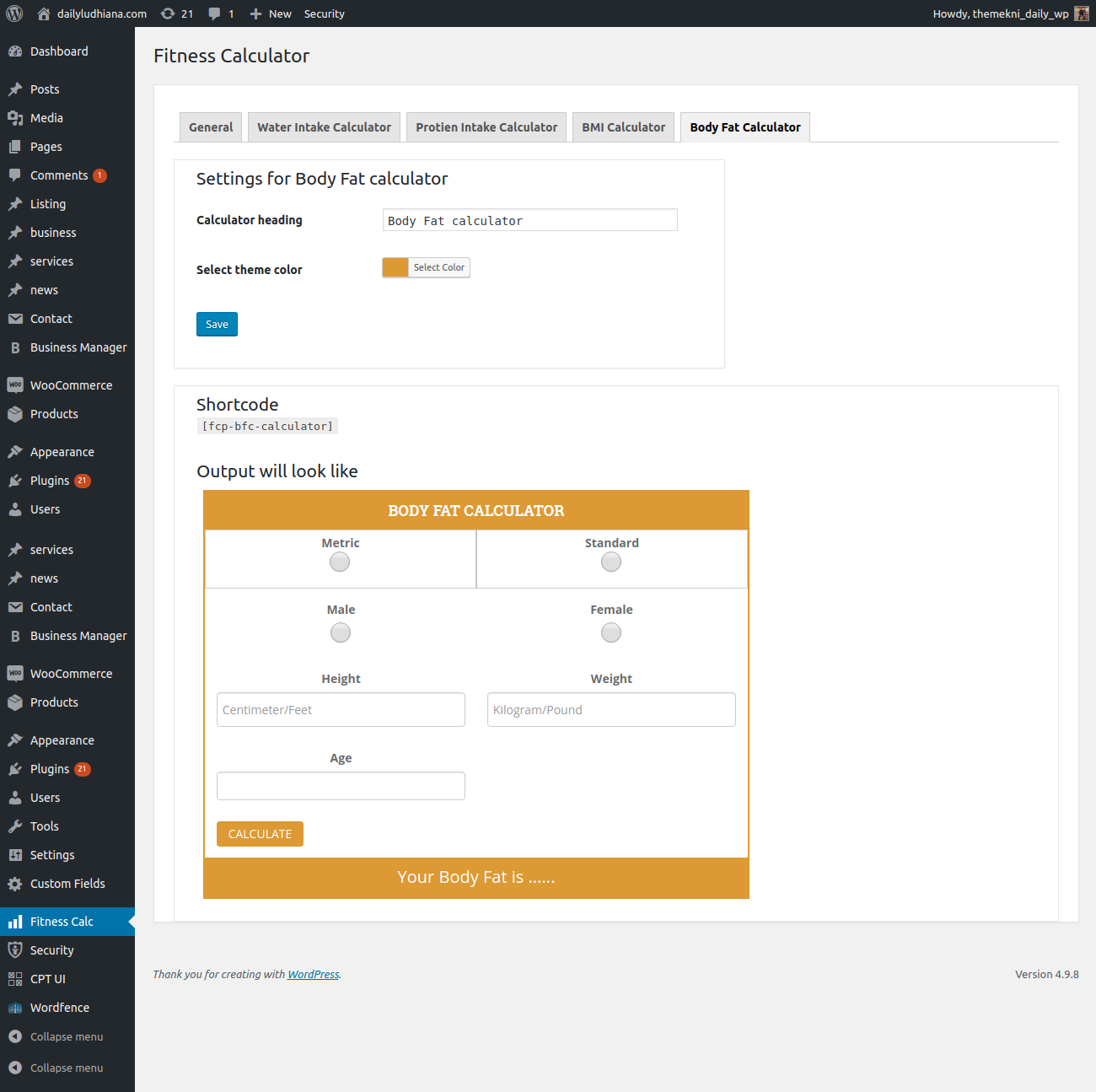
Task: Click the Custom Fields gear icon
Action: coord(15,884)
